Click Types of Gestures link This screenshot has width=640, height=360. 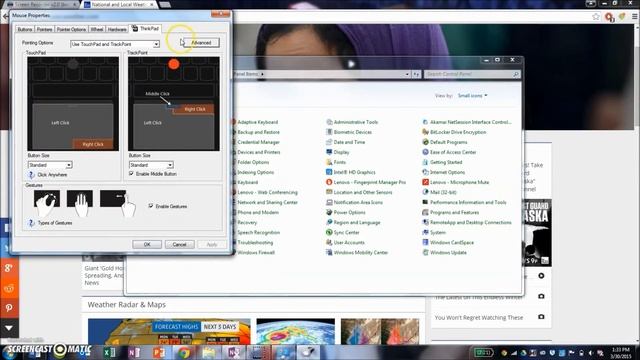point(55,223)
